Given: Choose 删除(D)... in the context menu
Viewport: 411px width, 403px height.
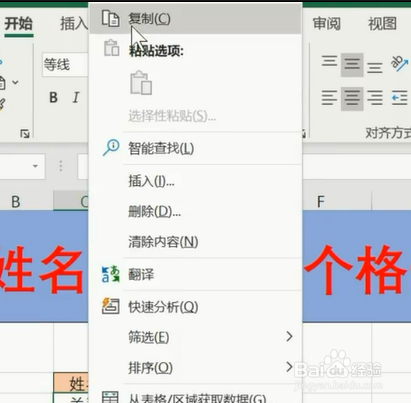Looking at the screenshot, I should [196, 211].
